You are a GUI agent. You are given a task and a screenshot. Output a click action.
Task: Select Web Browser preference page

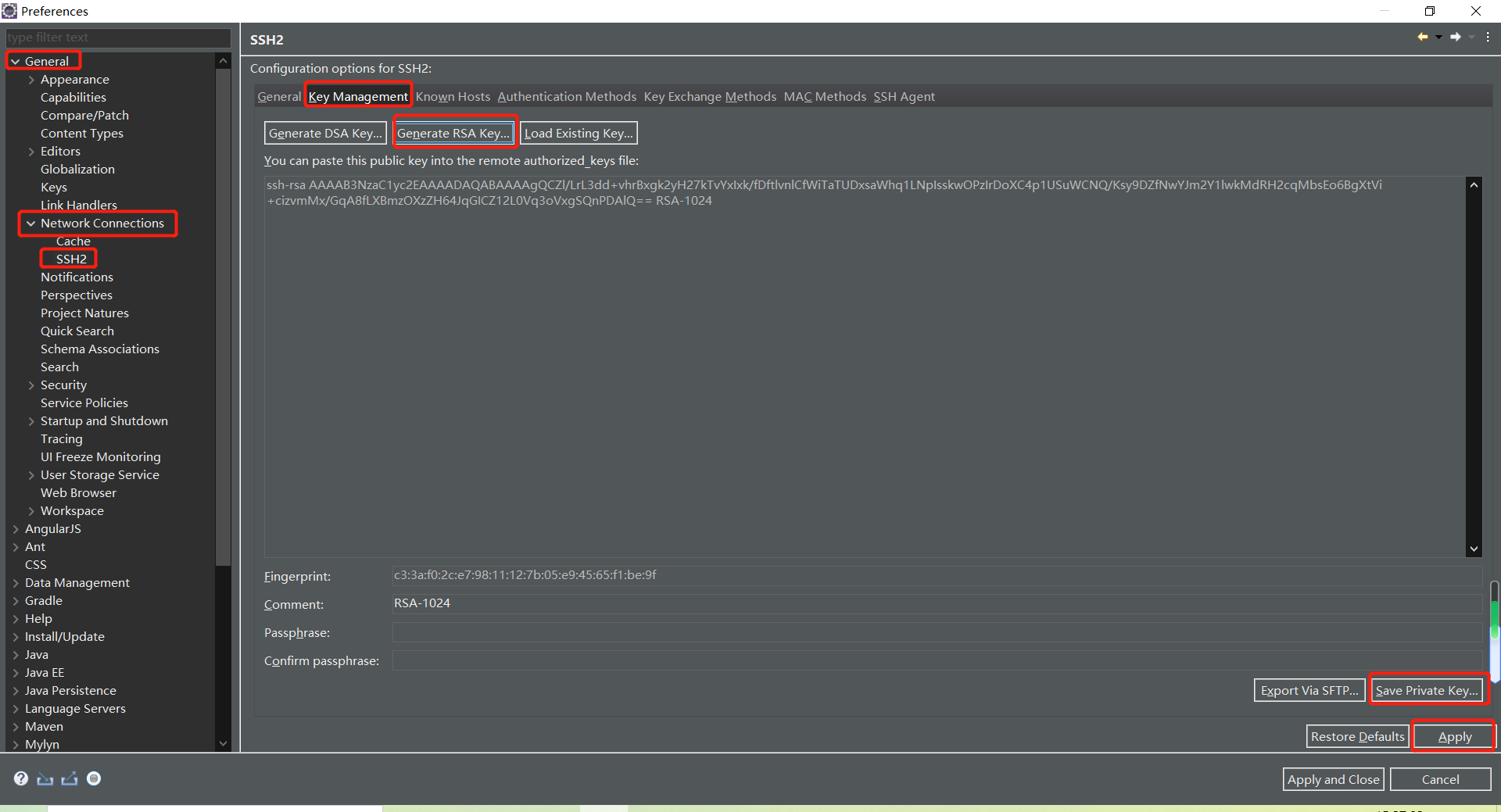(78, 493)
